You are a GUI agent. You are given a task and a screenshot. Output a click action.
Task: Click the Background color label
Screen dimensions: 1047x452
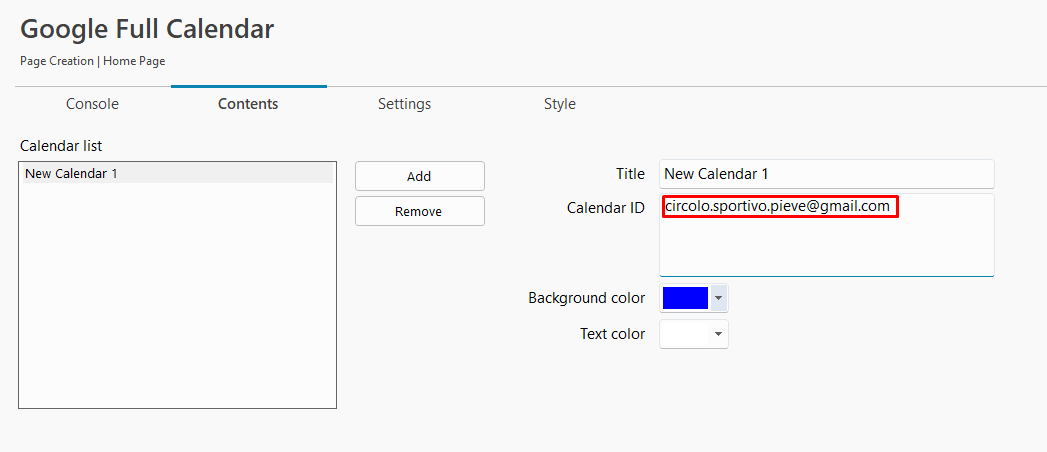coord(586,298)
